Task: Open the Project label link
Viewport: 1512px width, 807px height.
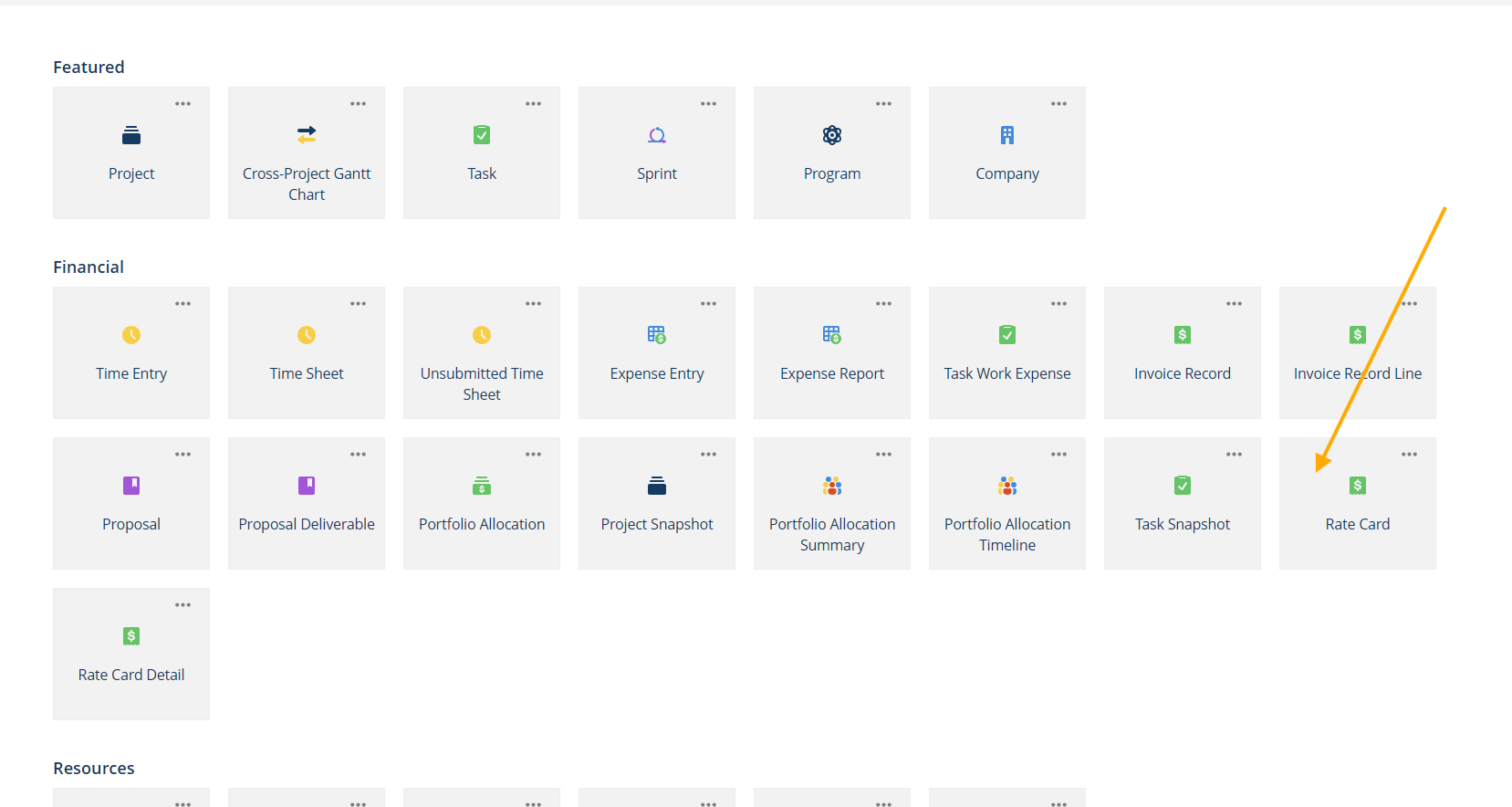Action: (x=131, y=173)
